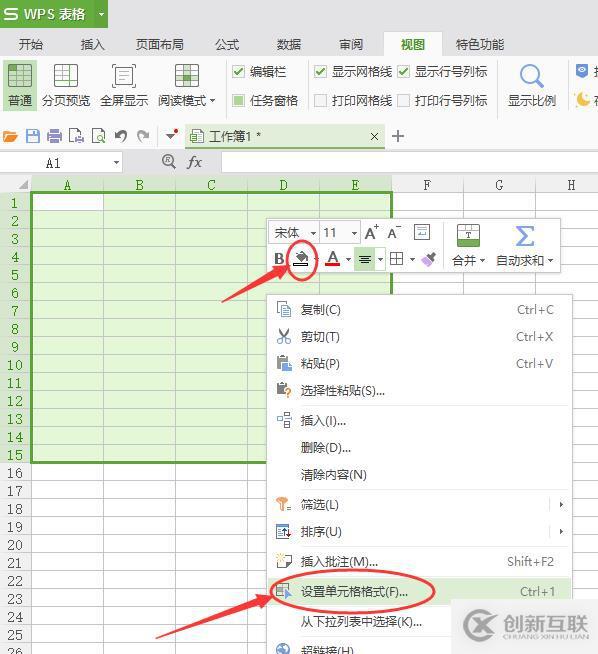This screenshot has height=654, width=598.
Task: Enable print gridlines (打印网格线)
Action: click(x=320, y=101)
